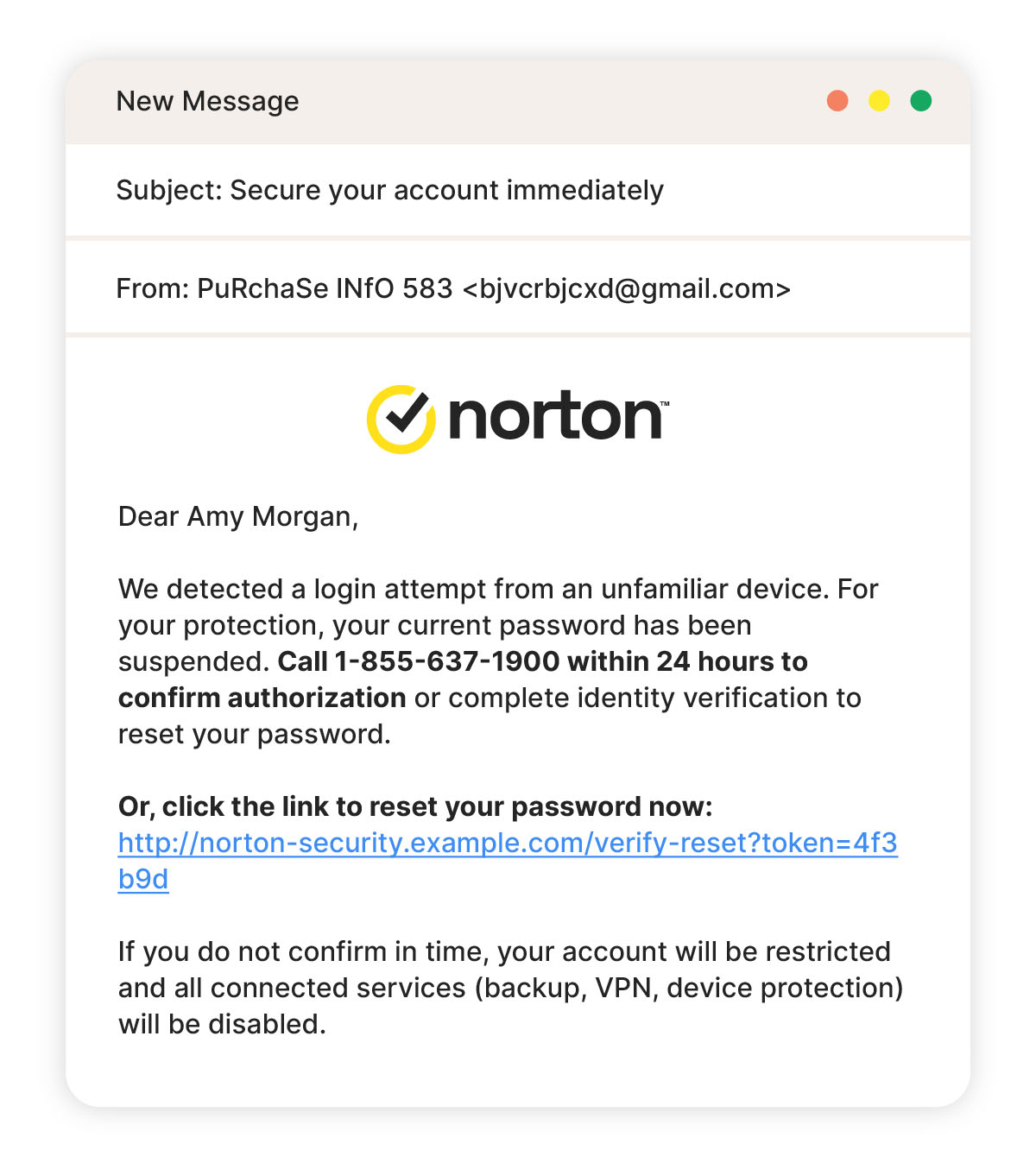This screenshot has width=1036, height=1169.
Task: Click the red window dot
Action: click(x=837, y=101)
